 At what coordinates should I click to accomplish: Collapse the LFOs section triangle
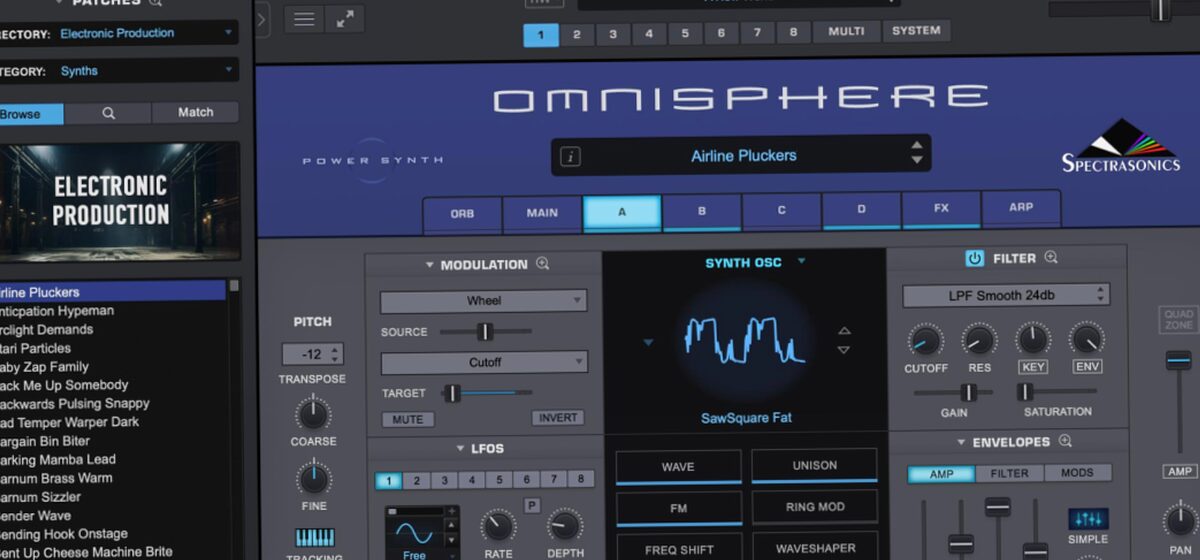(461, 449)
